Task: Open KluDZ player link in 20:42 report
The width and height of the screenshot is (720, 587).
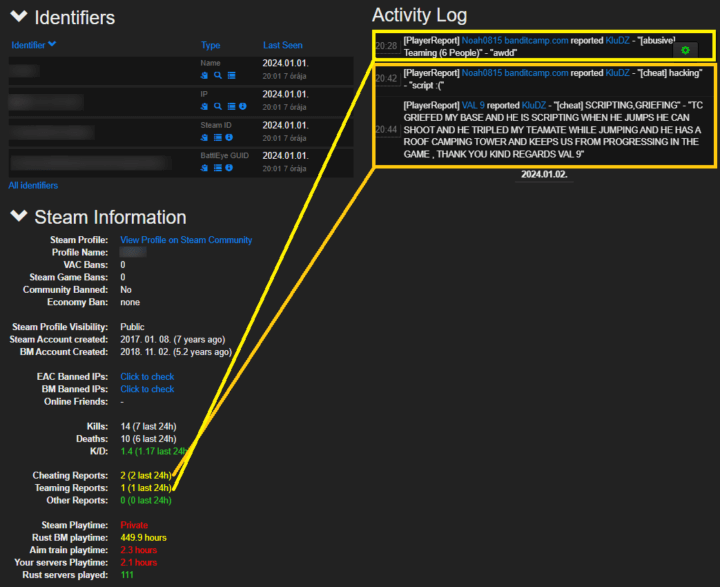Action: pos(617,73)
